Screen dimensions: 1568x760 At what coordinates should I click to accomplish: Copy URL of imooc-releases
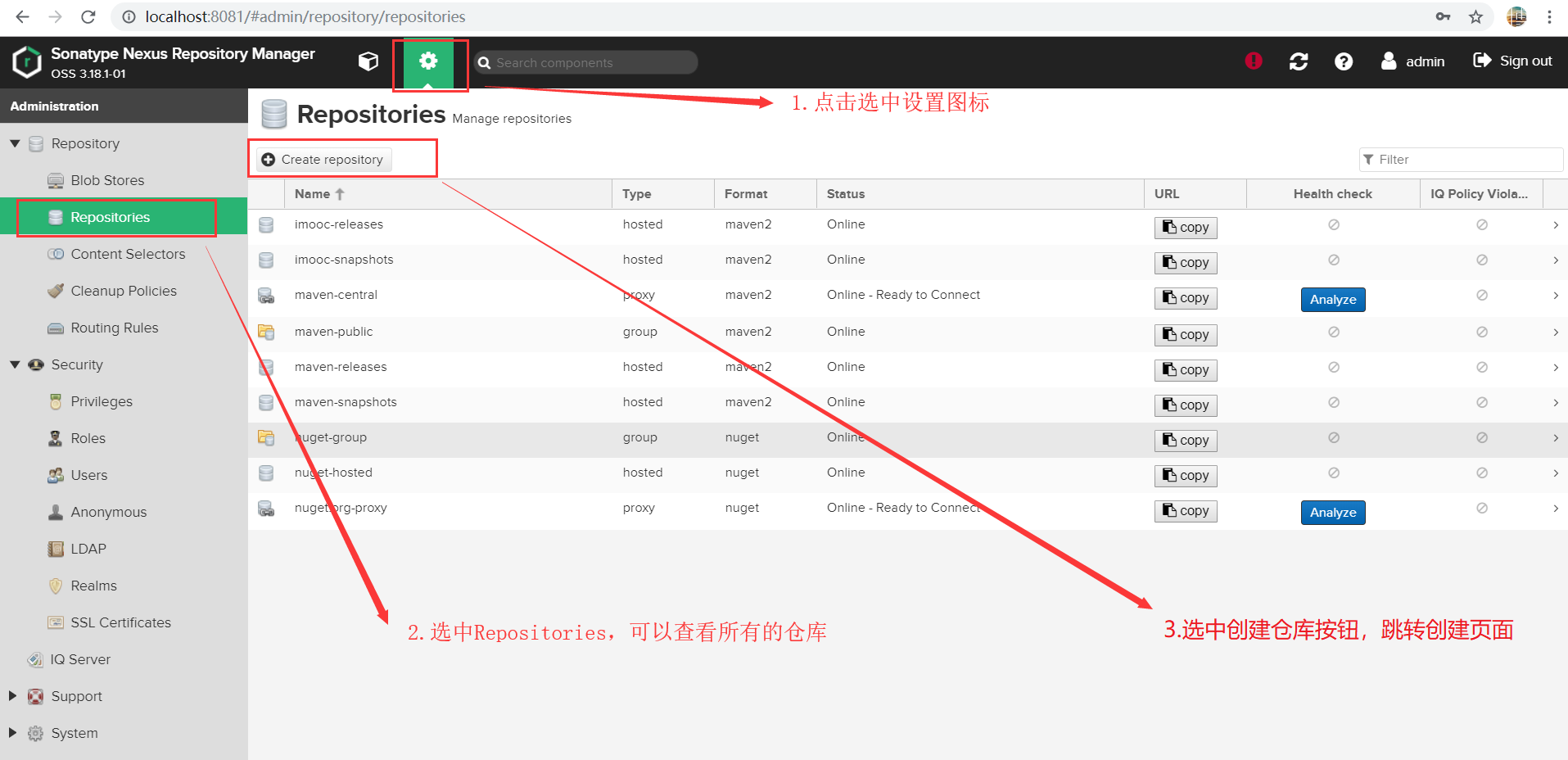(1186, 228)
